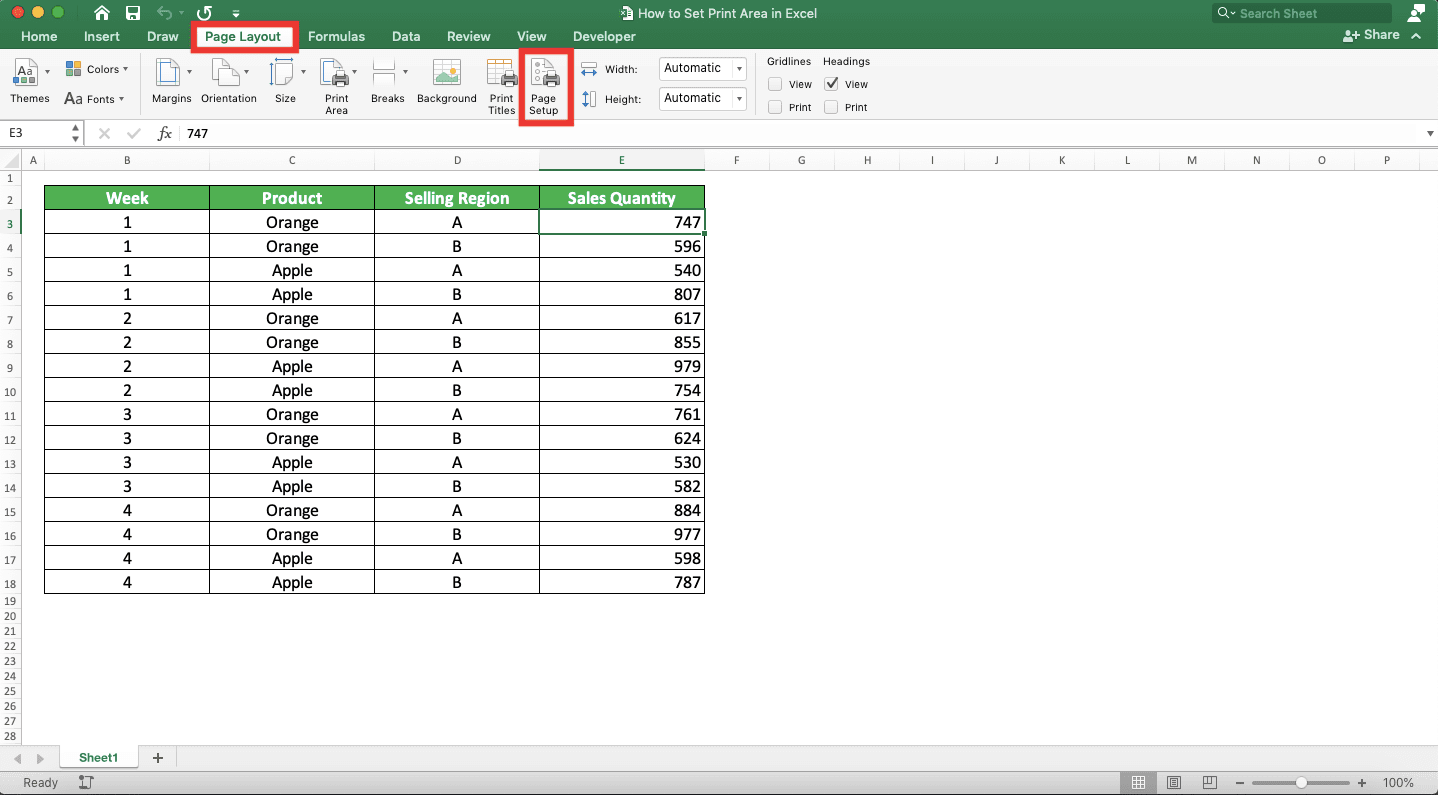Click the Background picture icon
1438x795 pixels.
(x=447, y=72)
